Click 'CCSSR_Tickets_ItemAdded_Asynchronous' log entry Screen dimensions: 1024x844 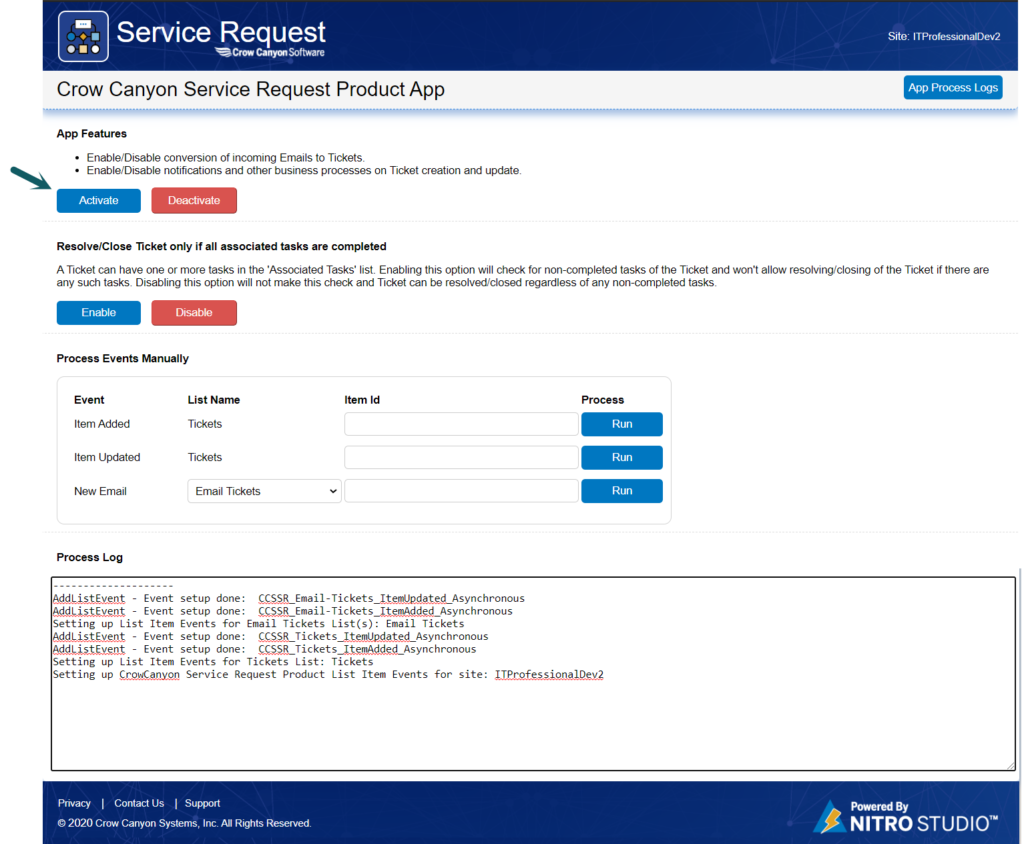point(367,649)
